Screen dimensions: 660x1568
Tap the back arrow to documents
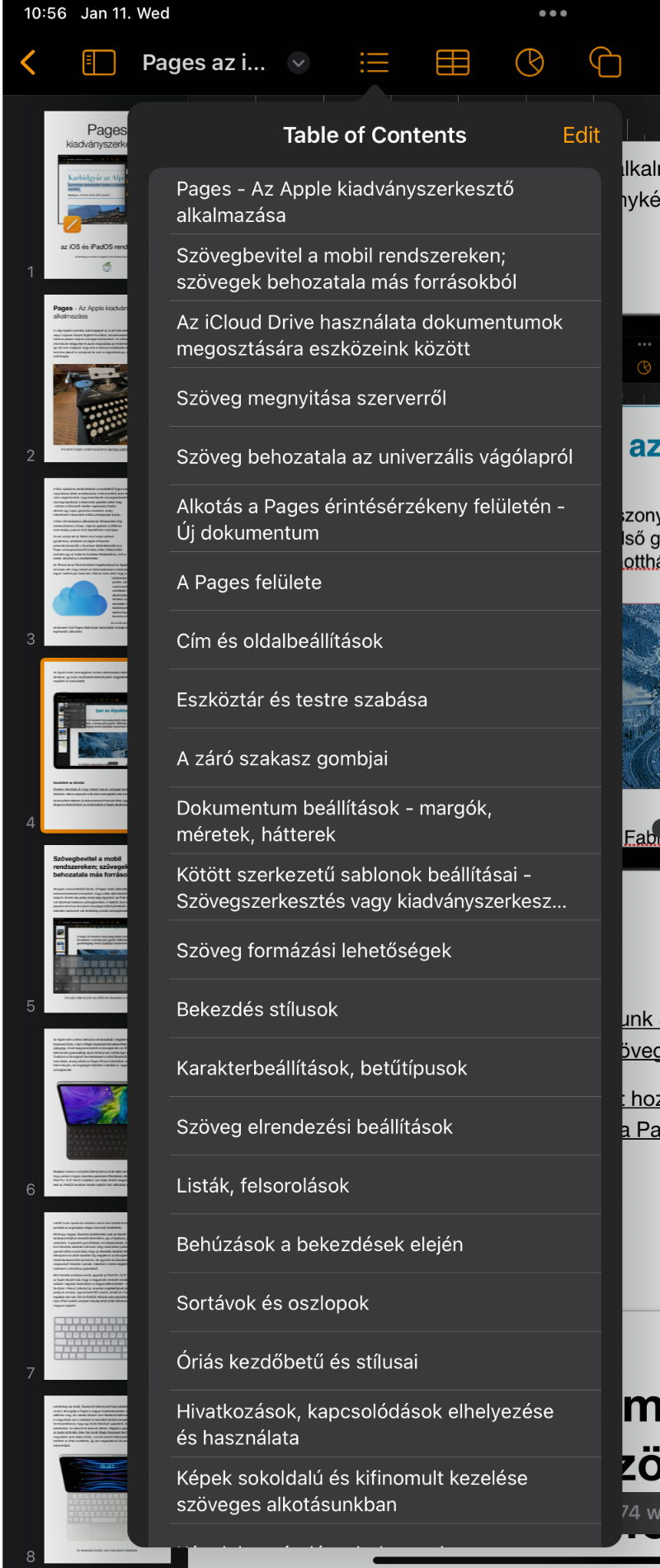click(28, 63)
